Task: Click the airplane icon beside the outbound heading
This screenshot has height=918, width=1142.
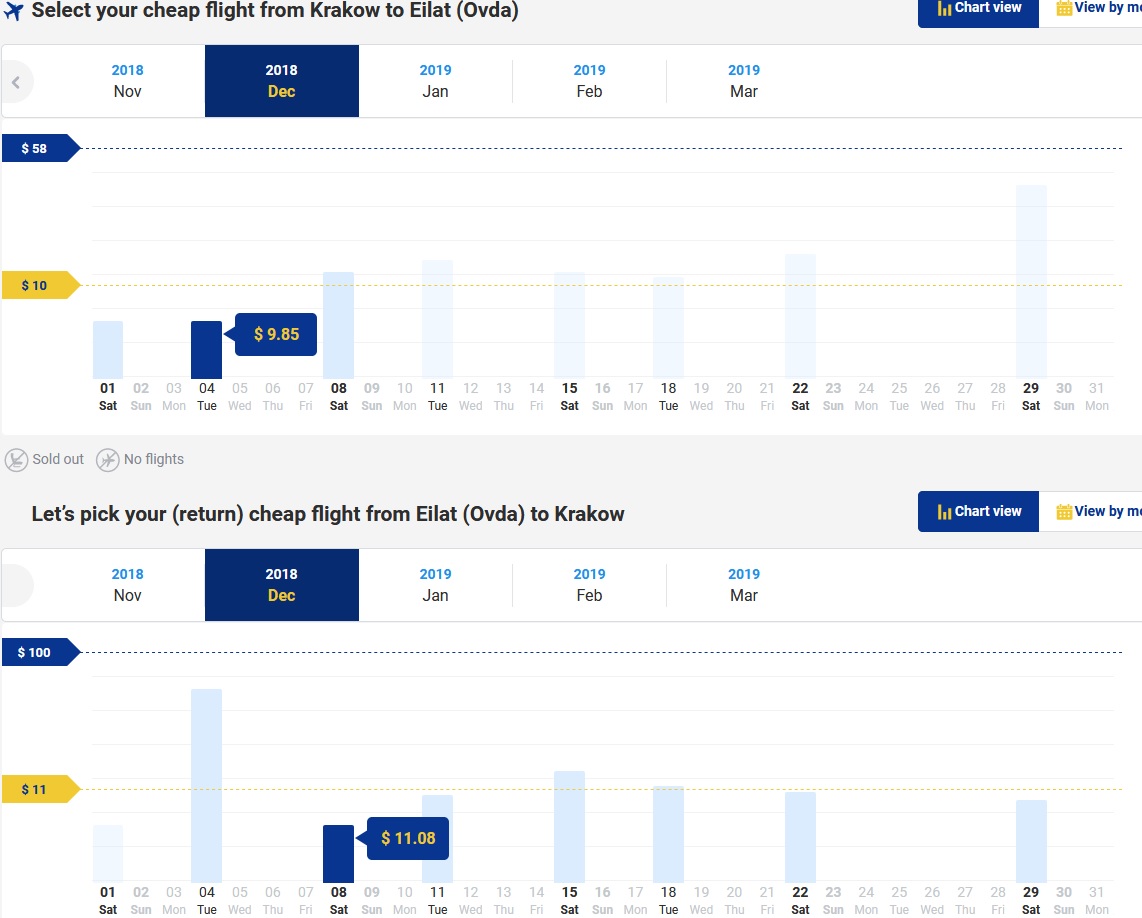Action: click(x=14, y=11)
